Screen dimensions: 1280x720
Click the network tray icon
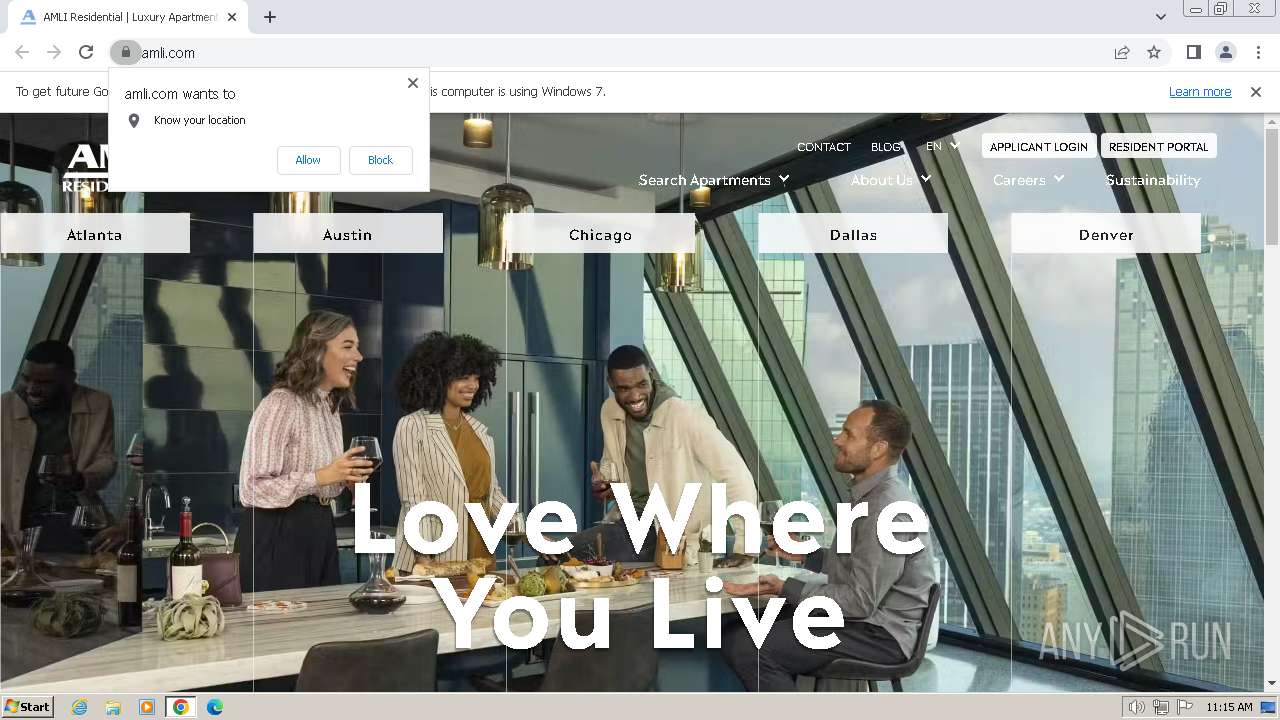pyautogui.click(x=1161, y=707)
